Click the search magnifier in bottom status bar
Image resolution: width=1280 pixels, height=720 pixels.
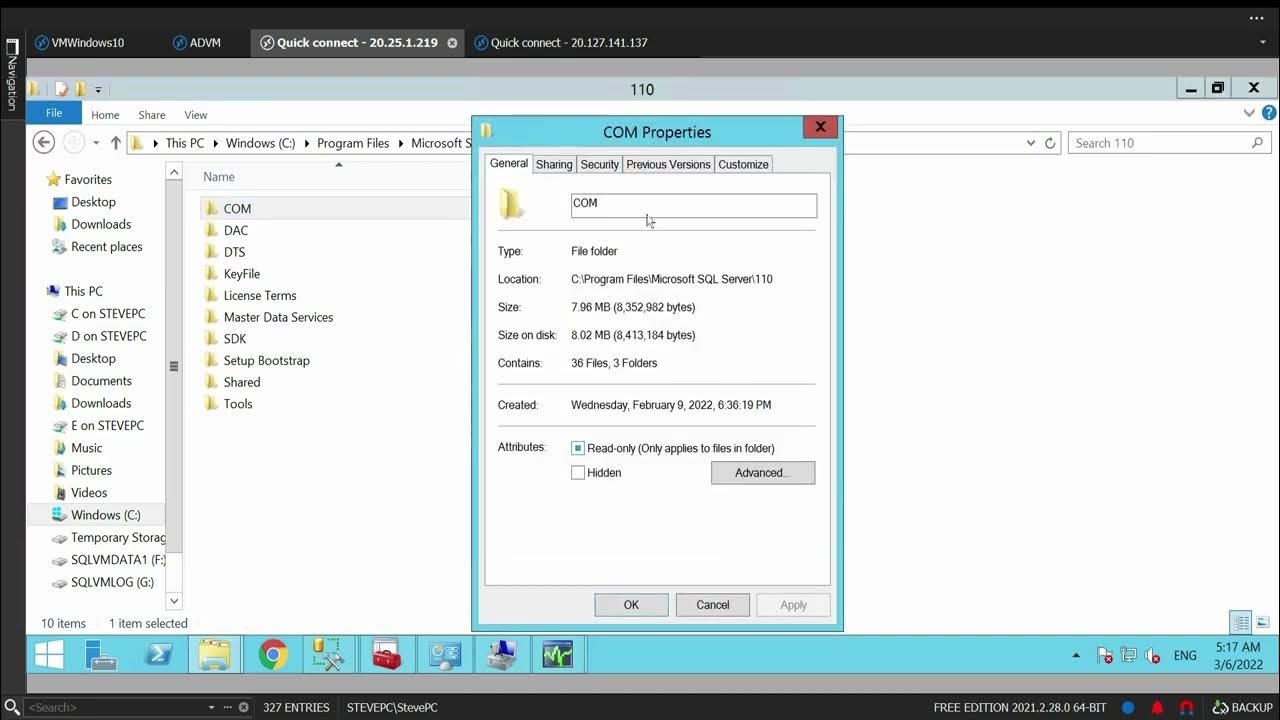tap(12, 707)
